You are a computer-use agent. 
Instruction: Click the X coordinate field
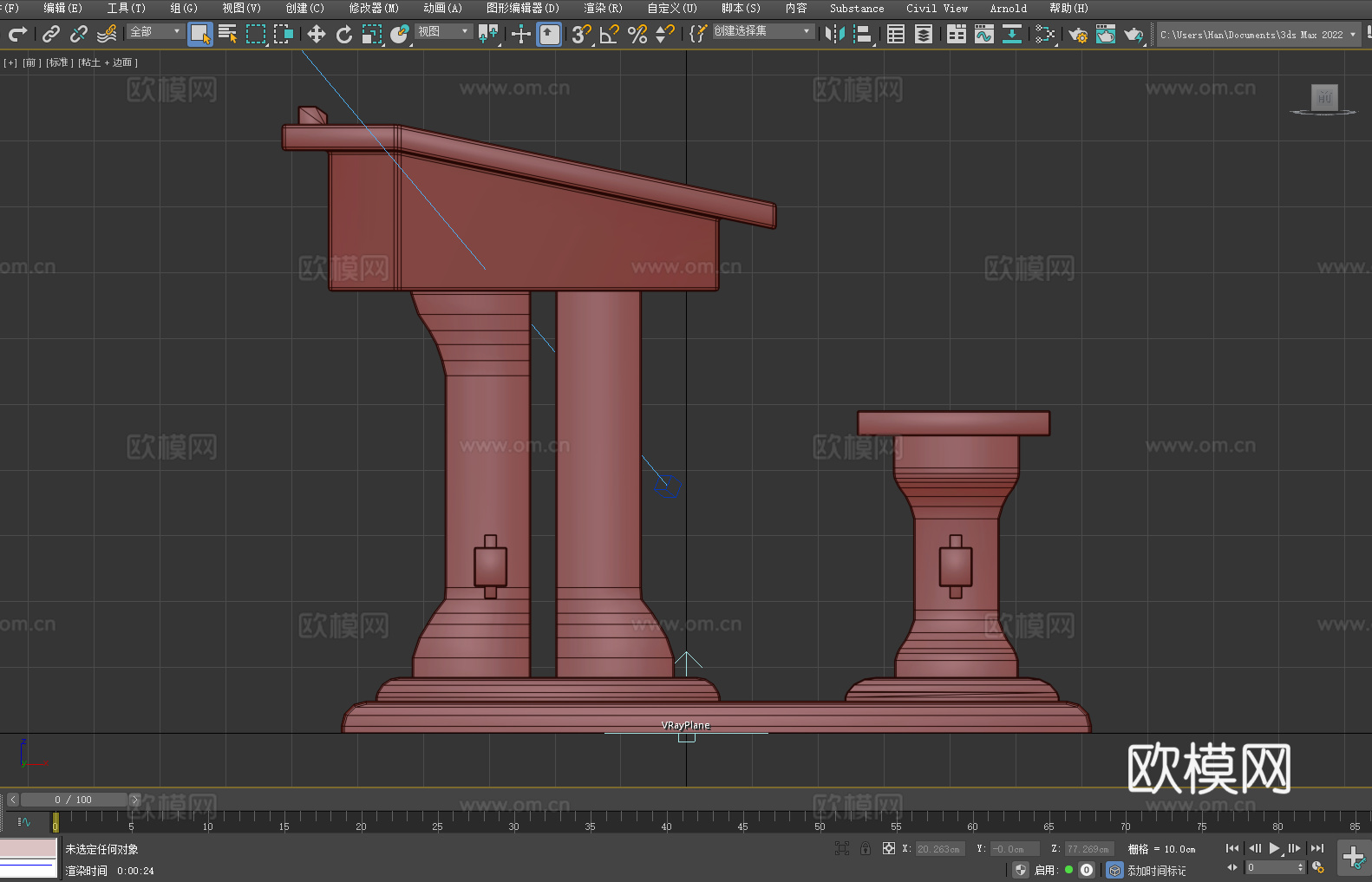click(x=939, y=849)
